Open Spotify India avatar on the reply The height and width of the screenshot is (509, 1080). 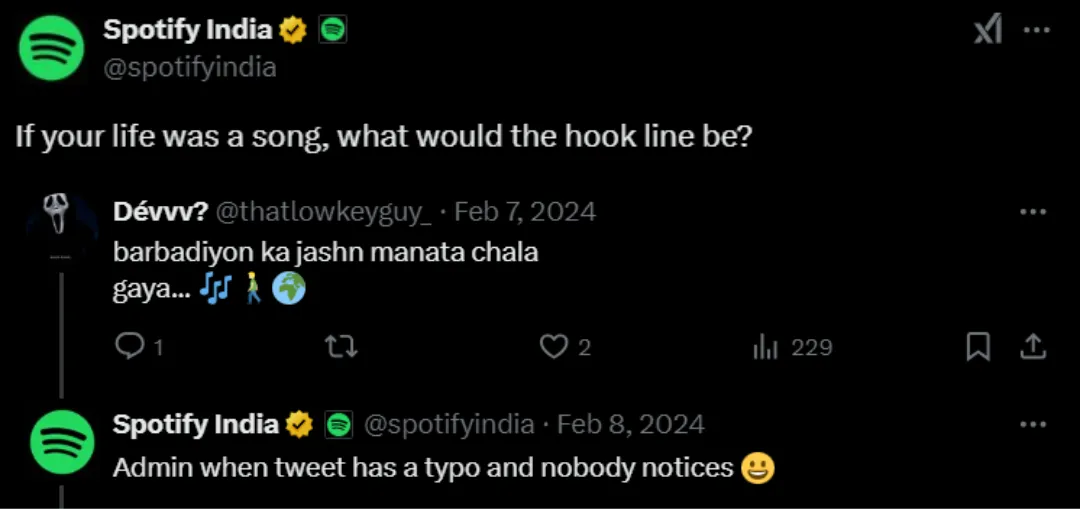tap(61, 442)
